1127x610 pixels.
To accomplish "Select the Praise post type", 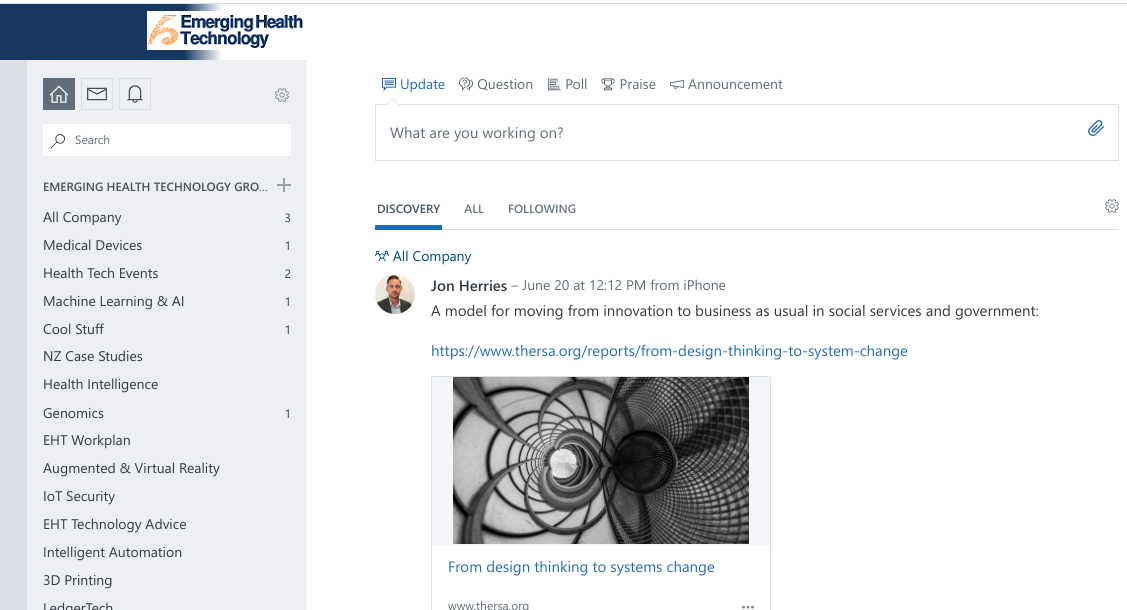I will point(628,84).
